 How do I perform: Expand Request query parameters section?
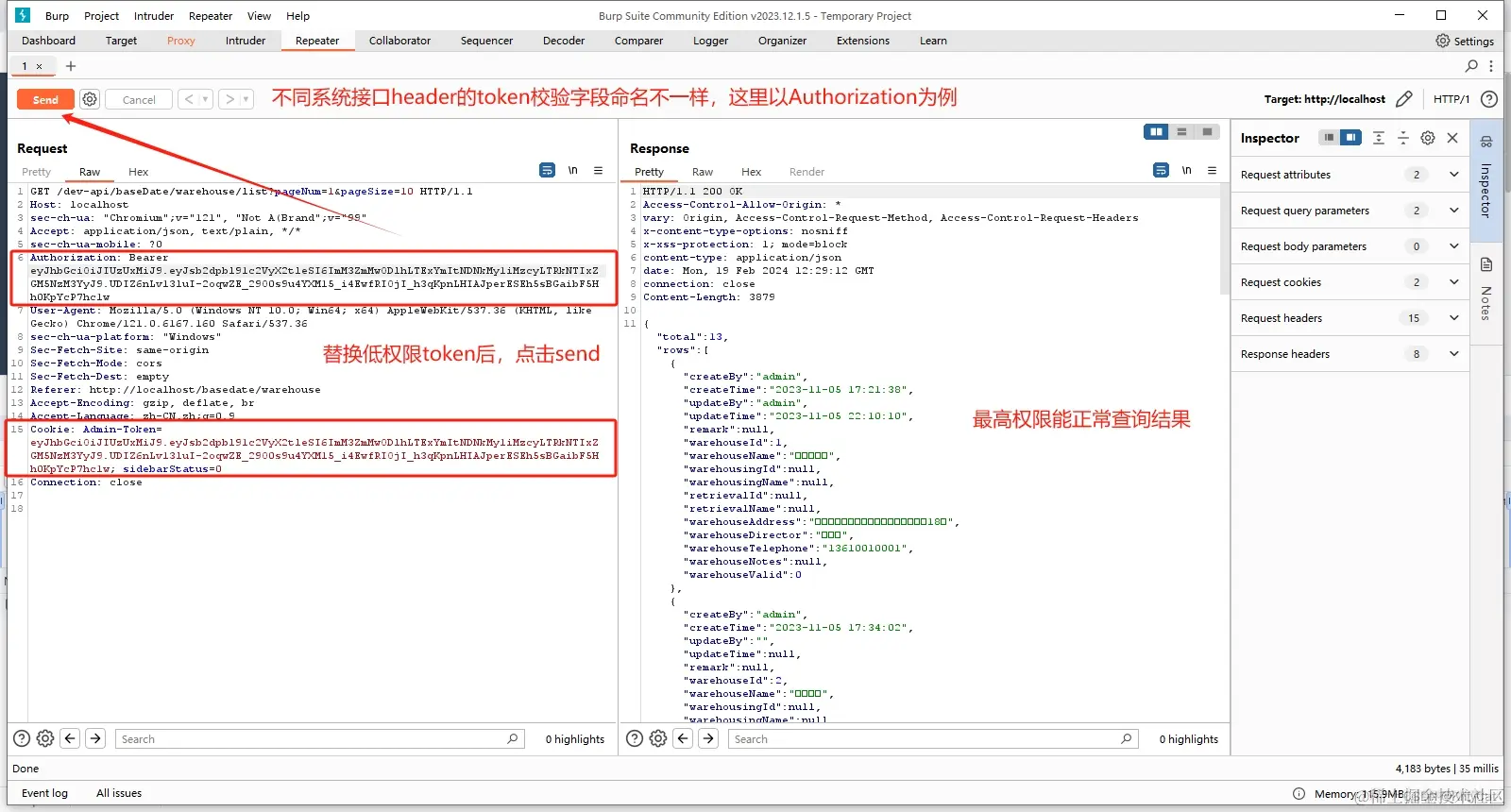pos(1350,211)
